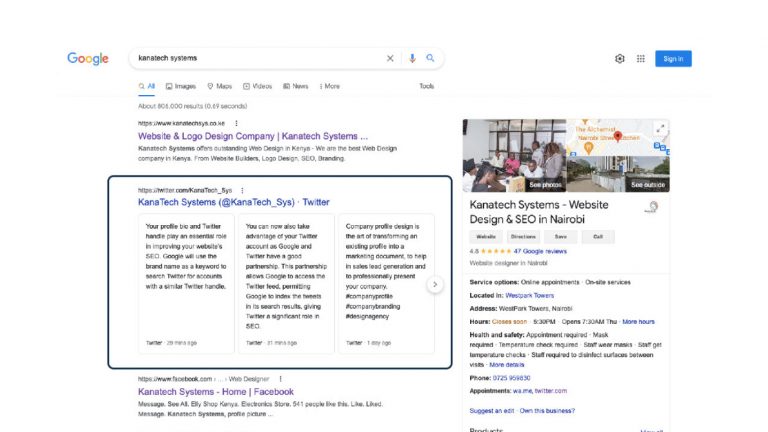Image resolution: width=768 pixels, height=432 pixels.
Task: Switch to the Images tab
Action: [180, 86]
